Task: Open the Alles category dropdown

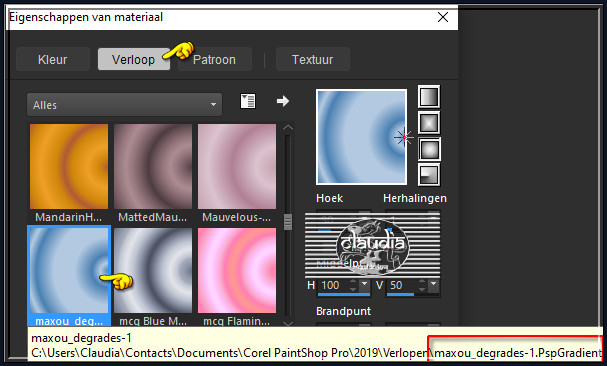Action: pyautogui.click(x=124, y=105)
